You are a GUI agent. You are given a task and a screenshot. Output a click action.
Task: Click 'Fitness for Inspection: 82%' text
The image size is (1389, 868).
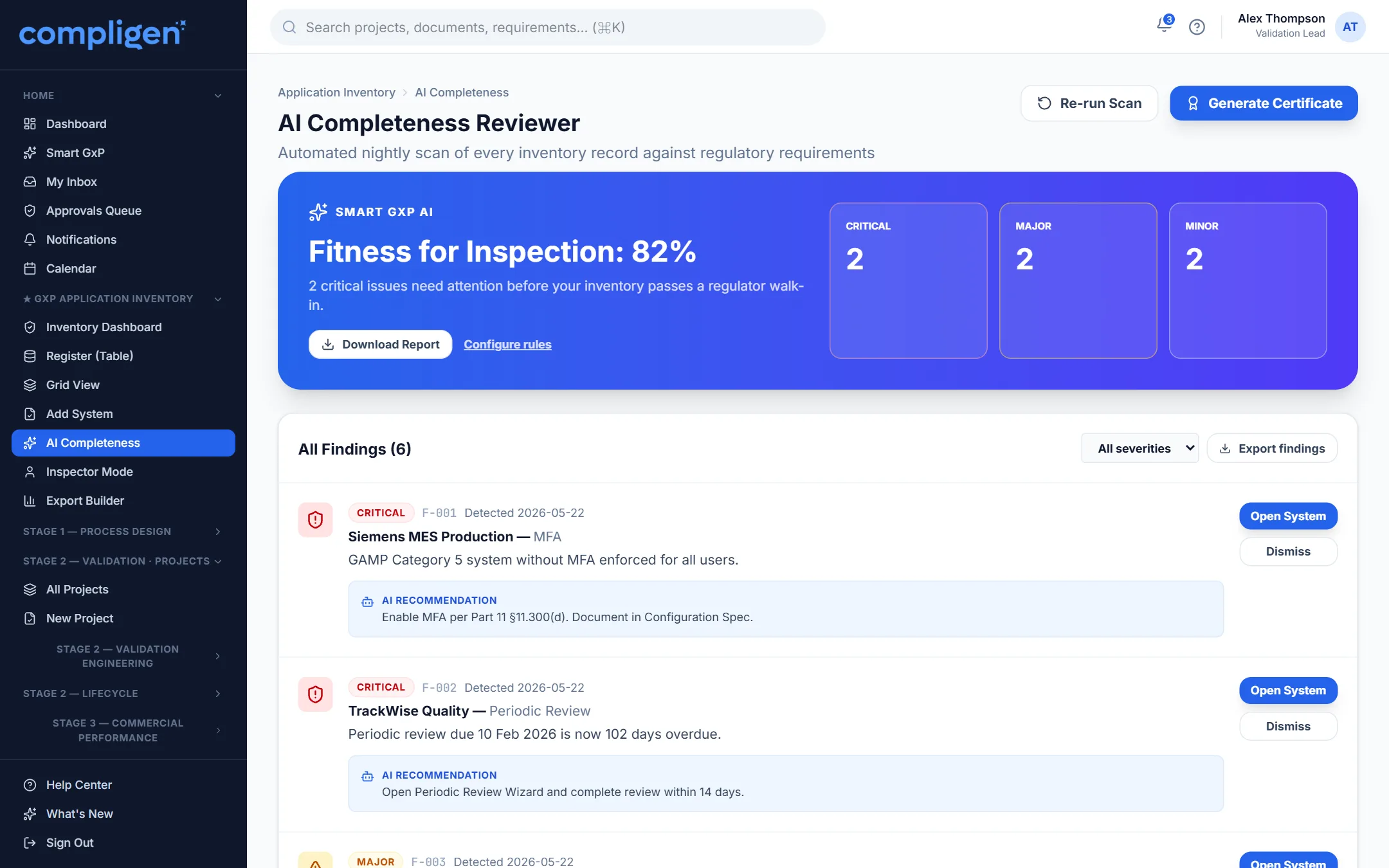coord(502,251)
